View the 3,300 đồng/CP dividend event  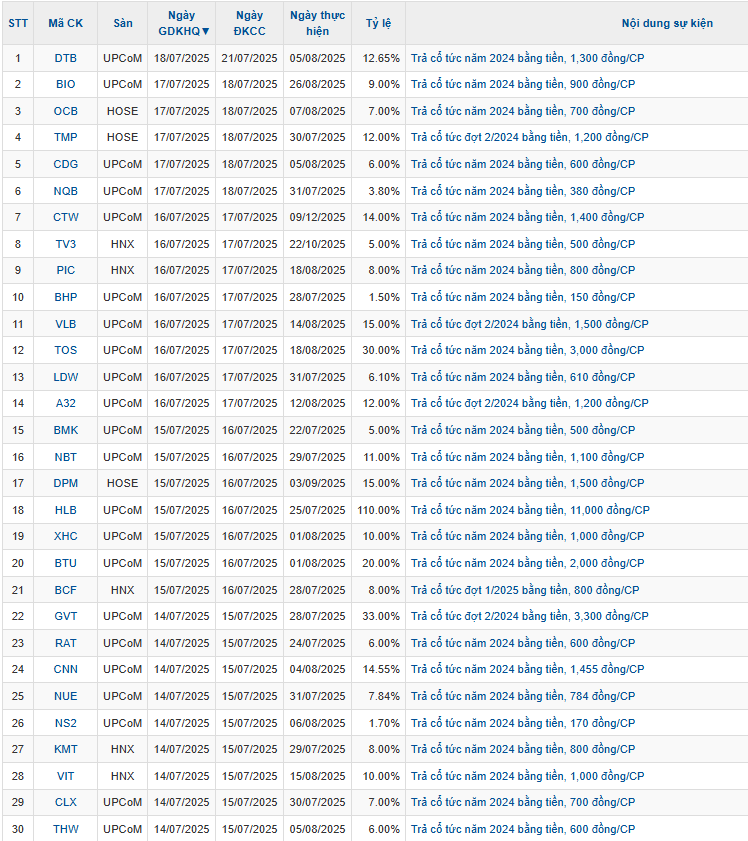click(529, 616)
